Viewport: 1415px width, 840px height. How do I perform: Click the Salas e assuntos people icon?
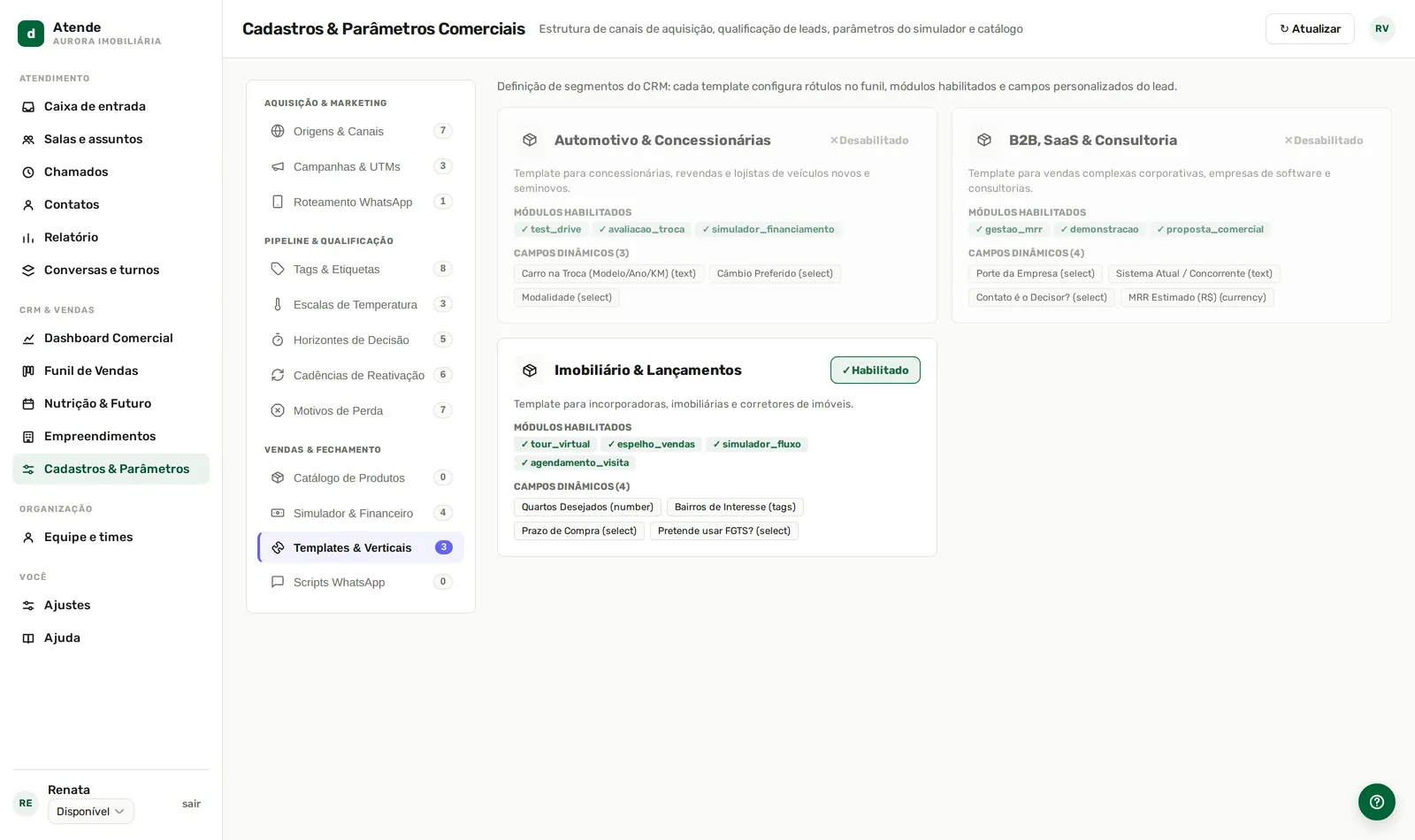(x=28, y=140)
